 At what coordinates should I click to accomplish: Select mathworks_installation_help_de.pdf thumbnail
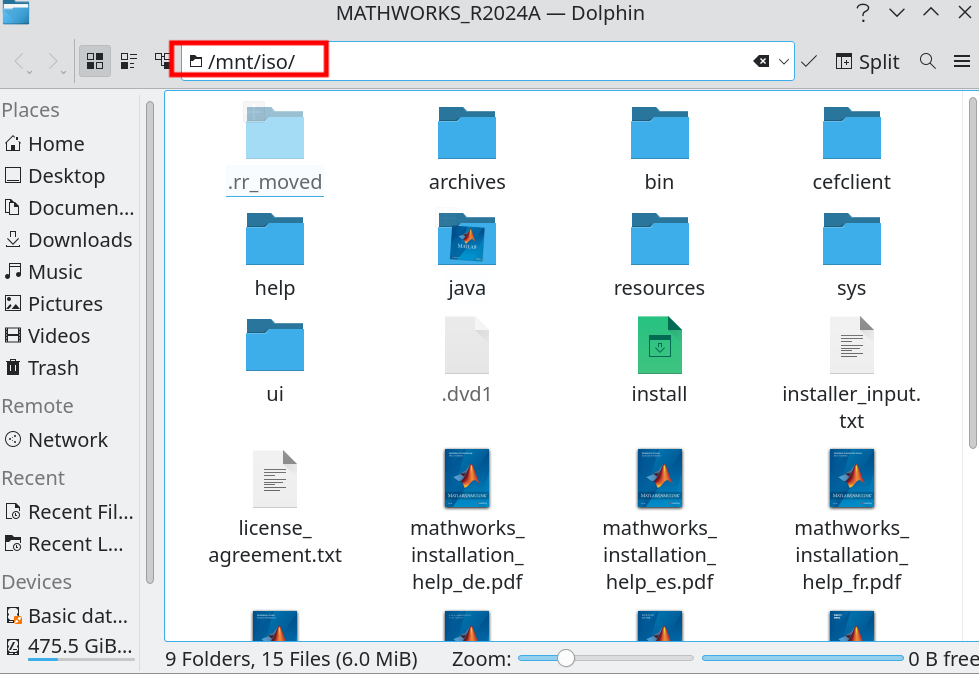467,478
